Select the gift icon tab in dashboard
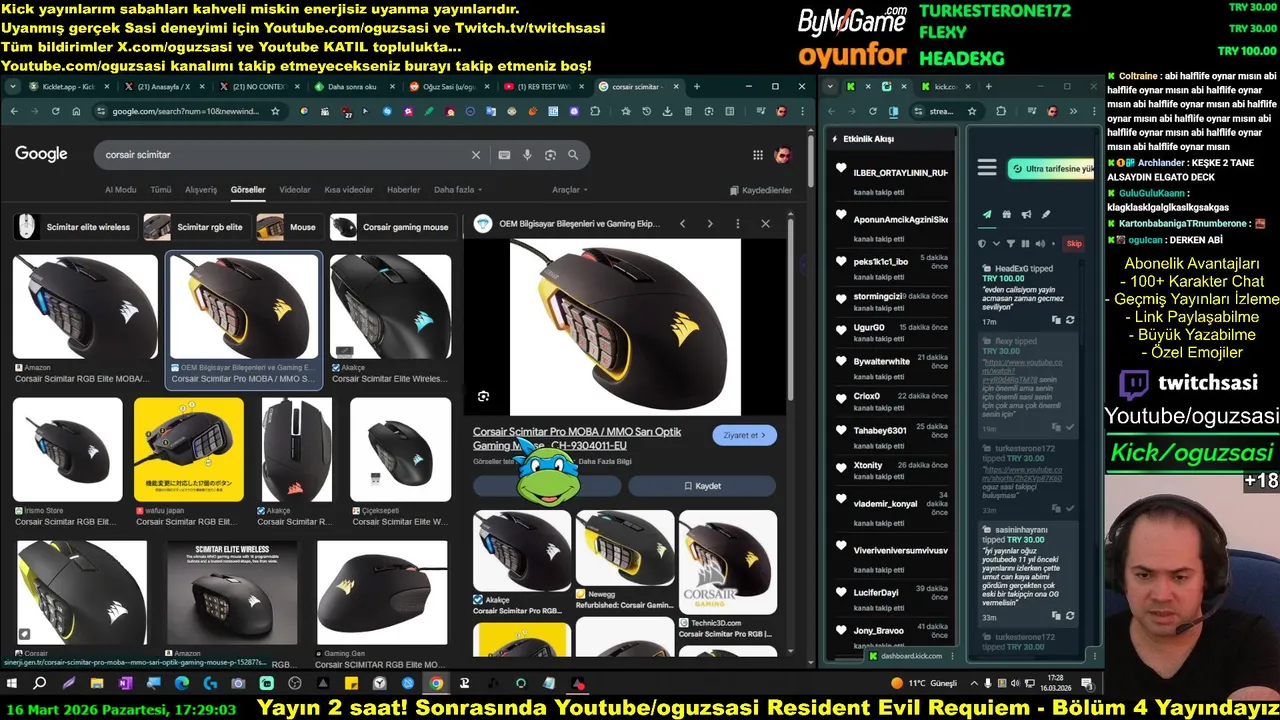Screen dimensions: 1280x720 1007,214
